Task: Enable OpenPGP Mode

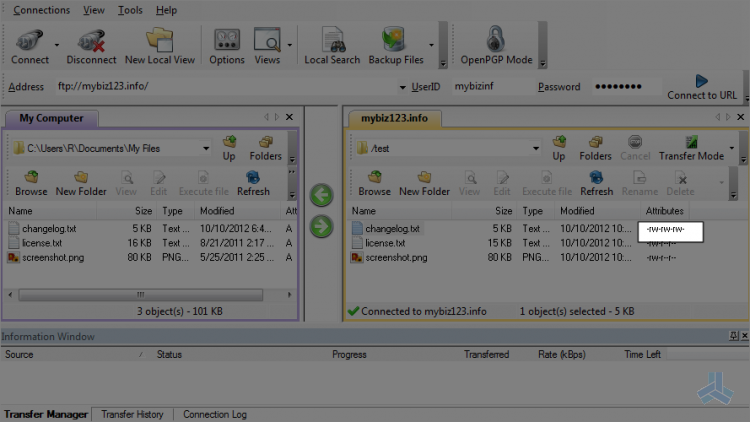Action: tap(496, 46)
